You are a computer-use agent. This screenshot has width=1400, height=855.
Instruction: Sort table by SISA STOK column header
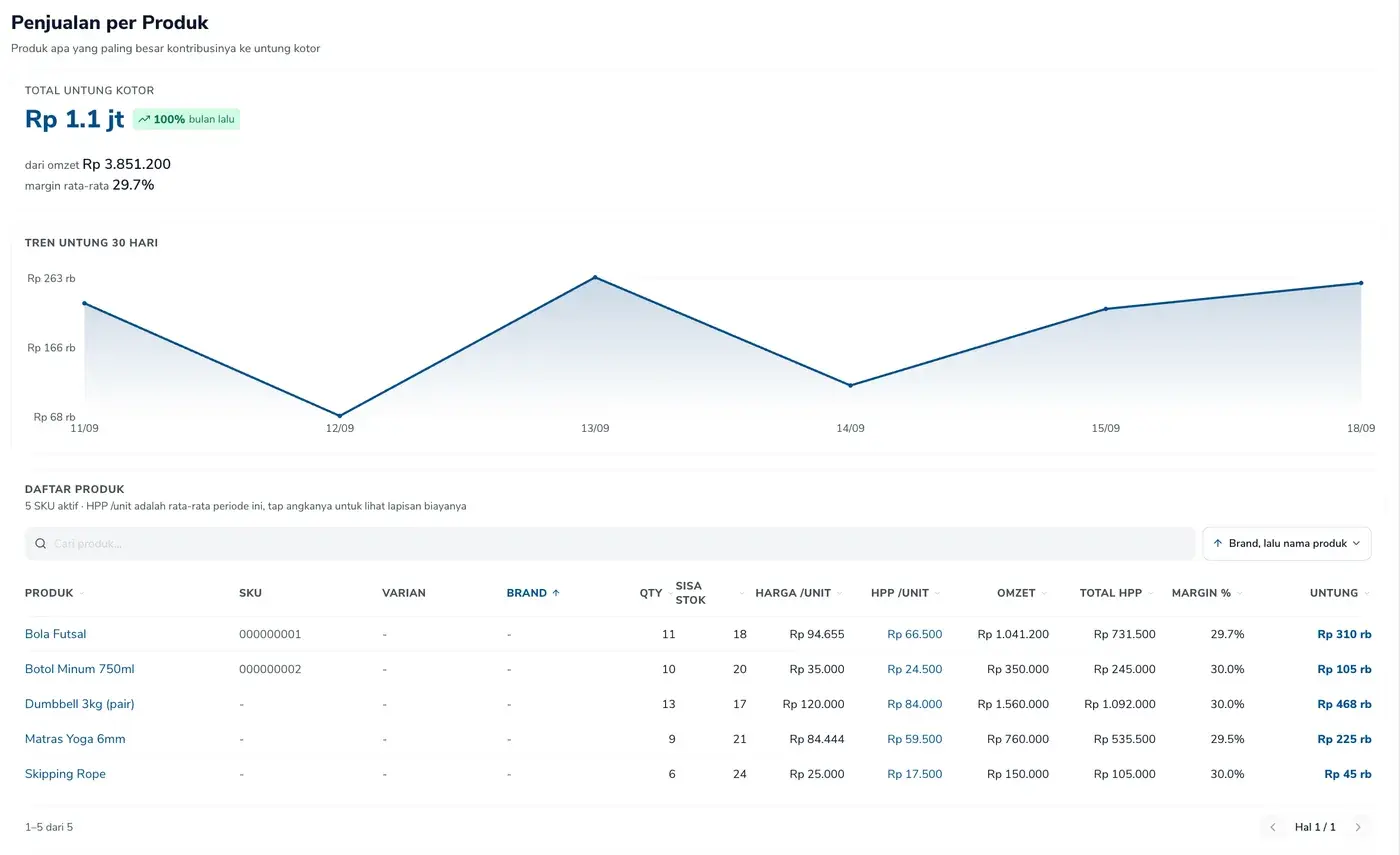point(690,593)
